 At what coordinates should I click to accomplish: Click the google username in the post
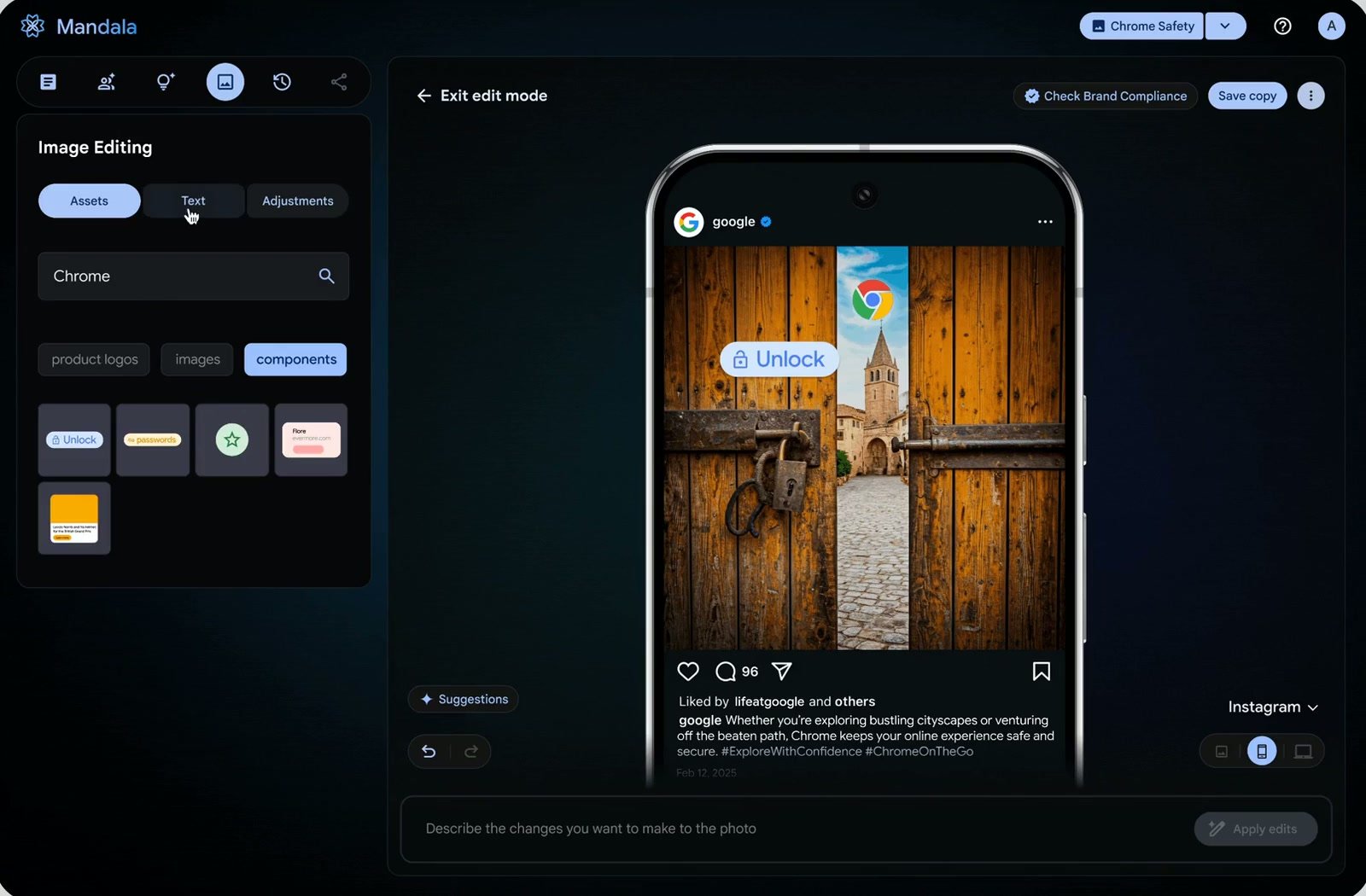pos(733,222)
